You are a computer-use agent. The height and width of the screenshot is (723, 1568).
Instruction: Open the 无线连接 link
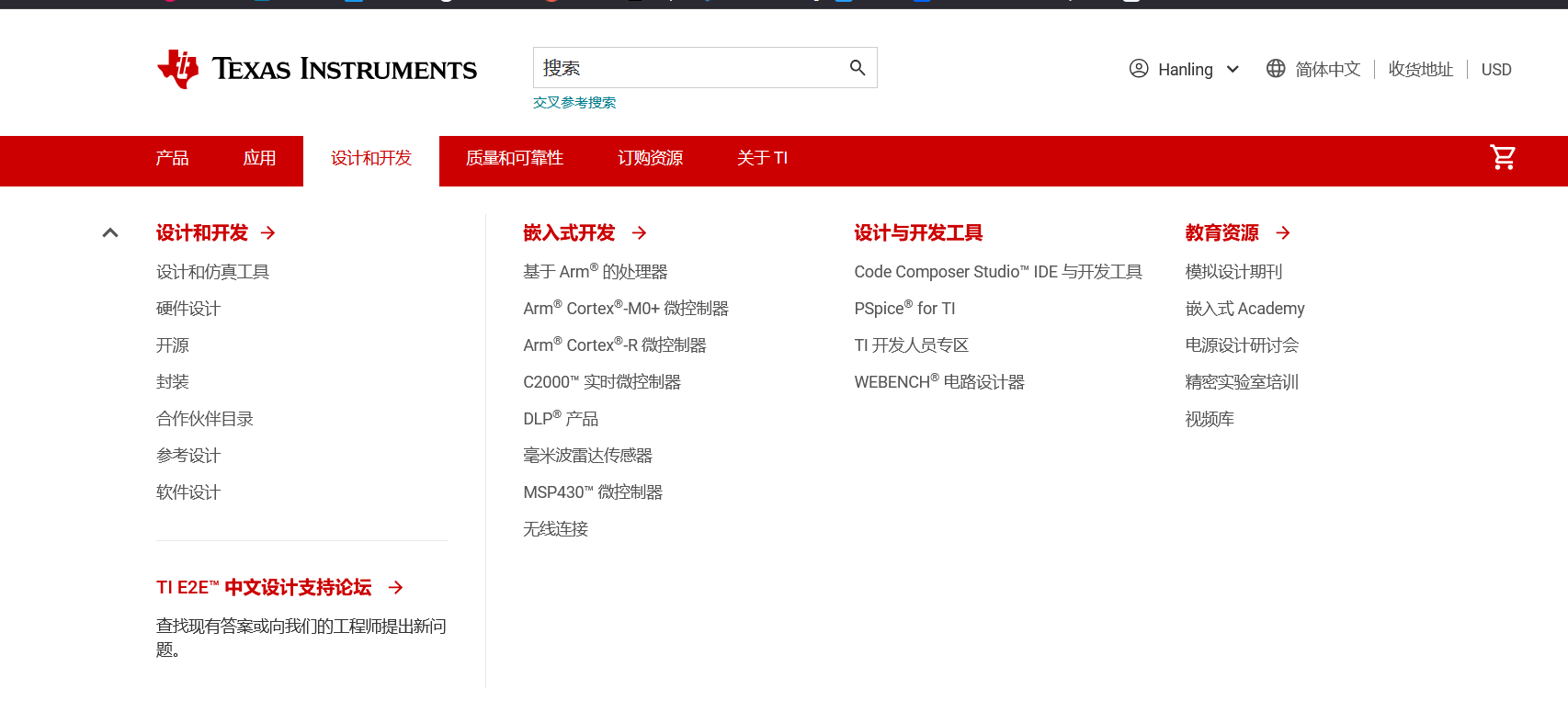point(556,529)
